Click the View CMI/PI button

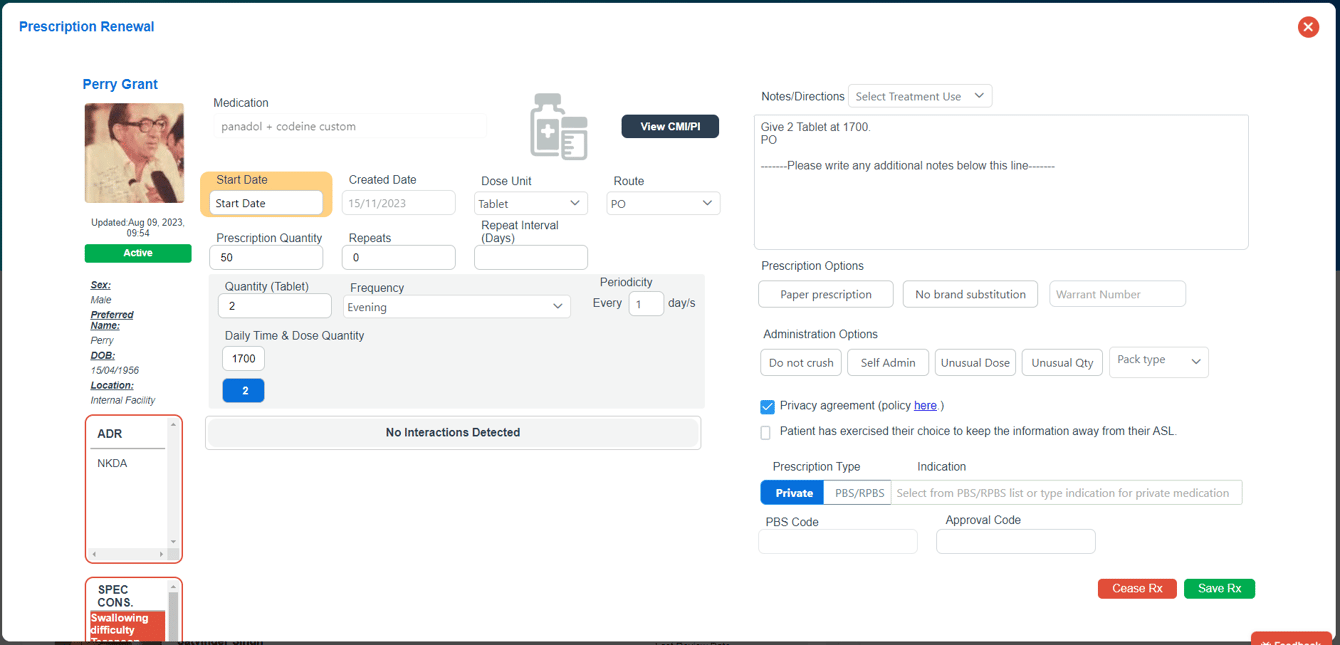point(670,127)
